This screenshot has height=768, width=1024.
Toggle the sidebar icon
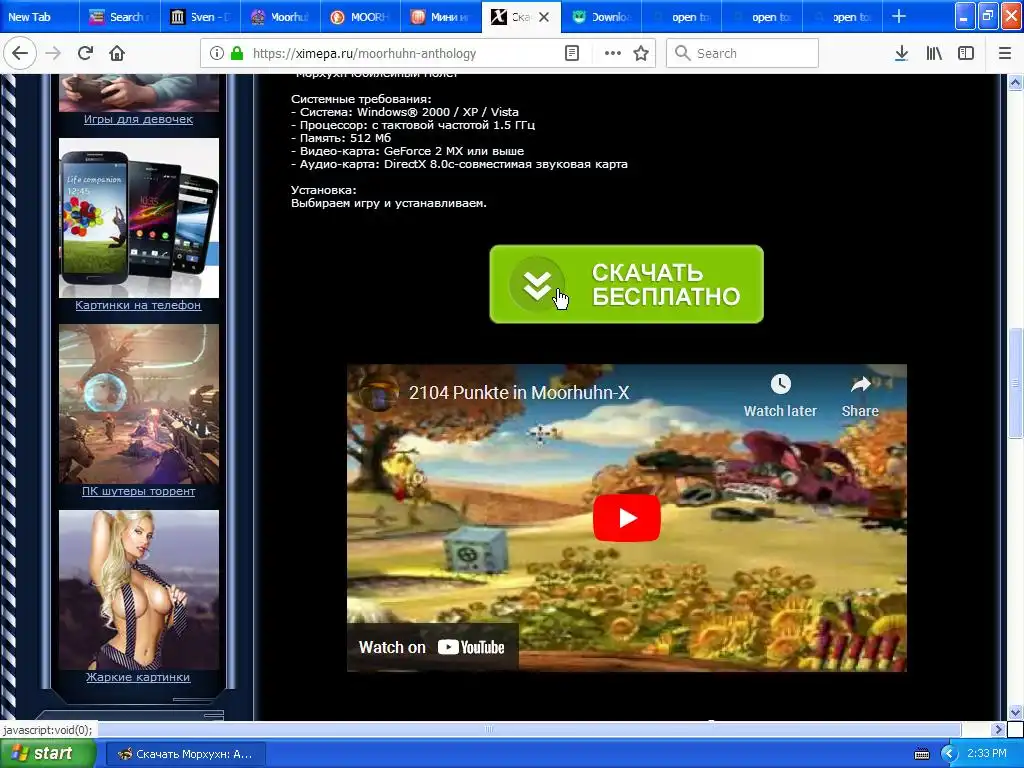click(966, 54)
